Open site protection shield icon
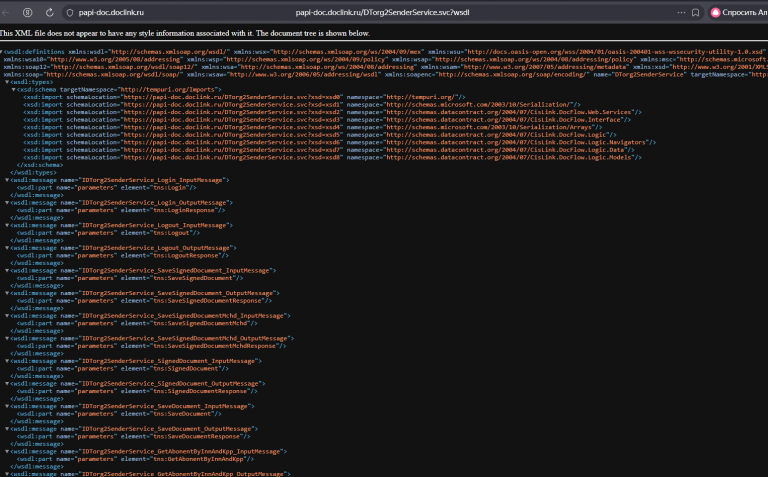The width and height of the screenshot is (768, 477). (70, 13)
